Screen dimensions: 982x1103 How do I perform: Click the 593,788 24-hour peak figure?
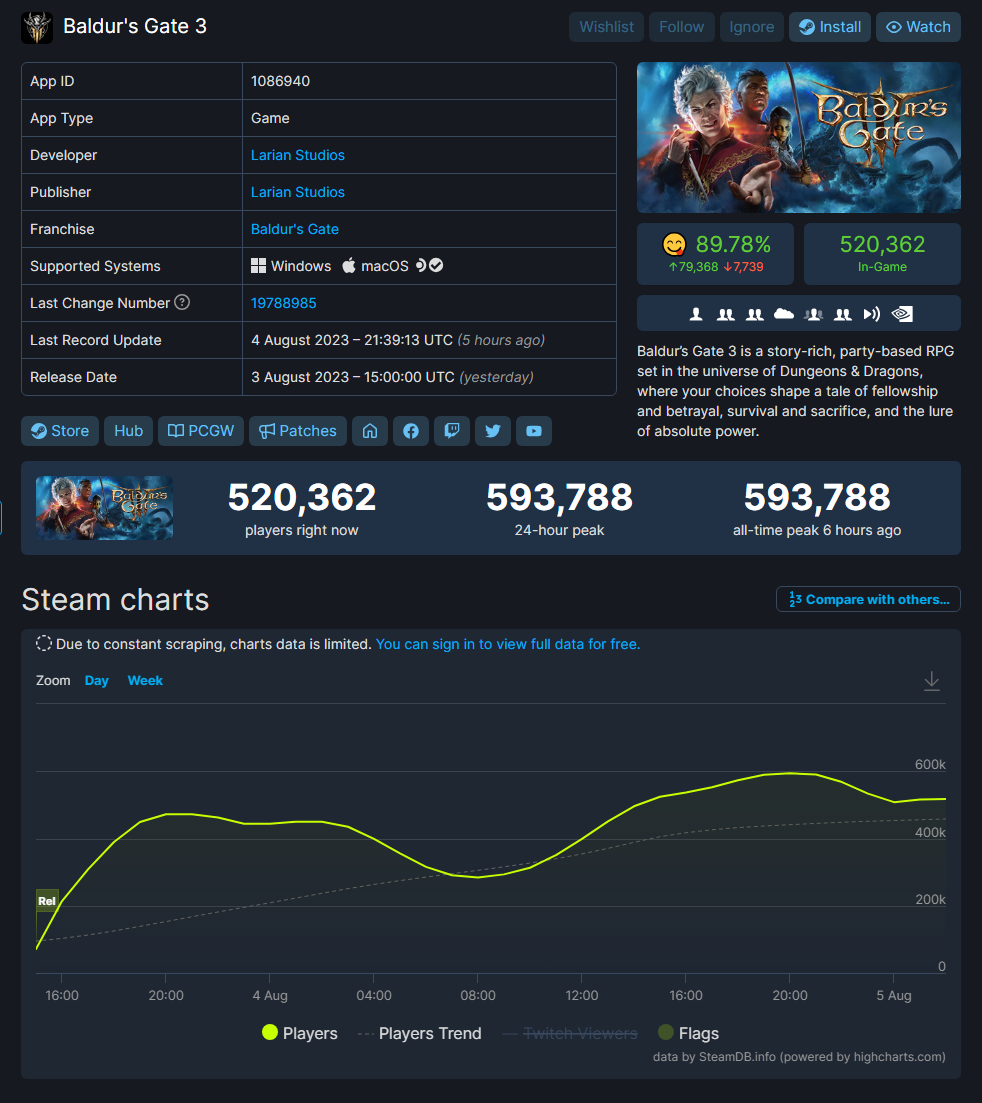[x=559, y=497]
